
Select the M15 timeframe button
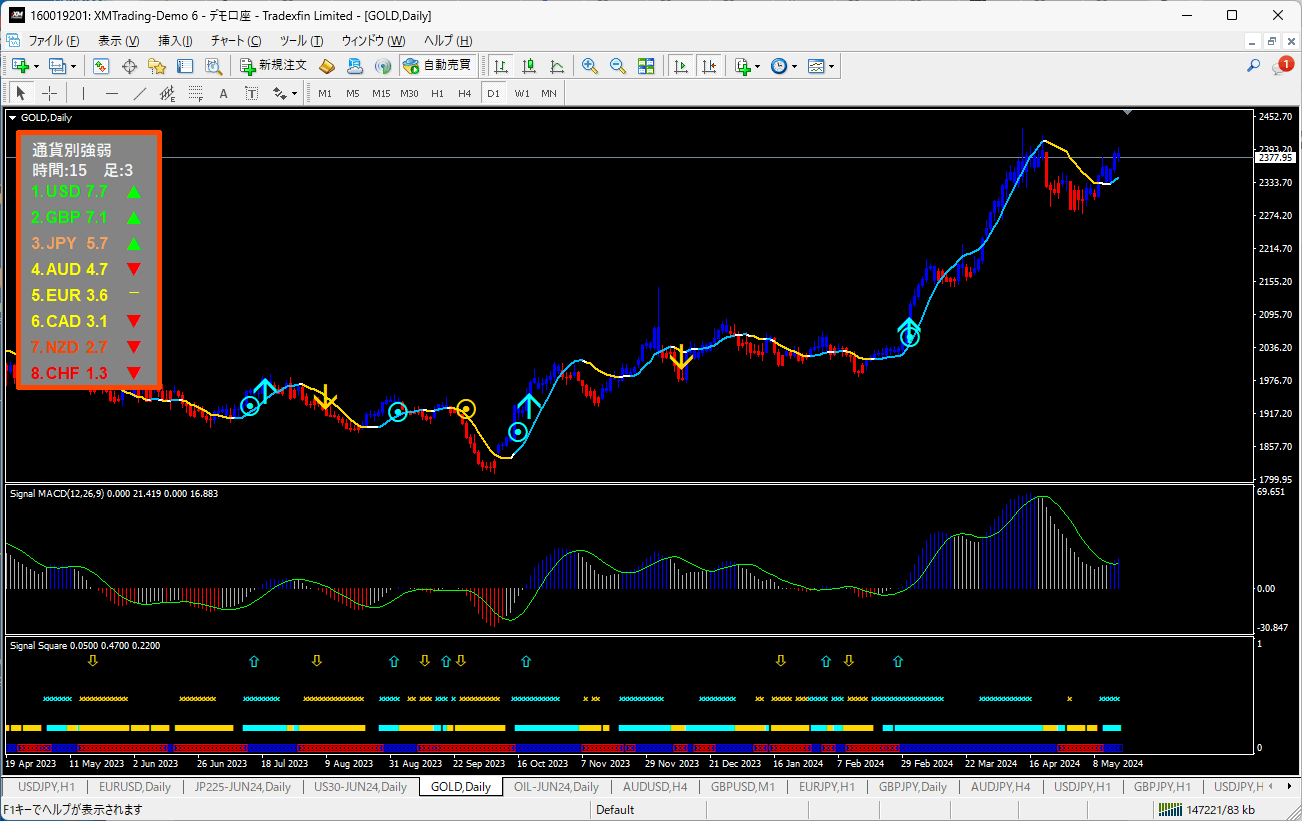pyautogui.click(x=381, y=93)
